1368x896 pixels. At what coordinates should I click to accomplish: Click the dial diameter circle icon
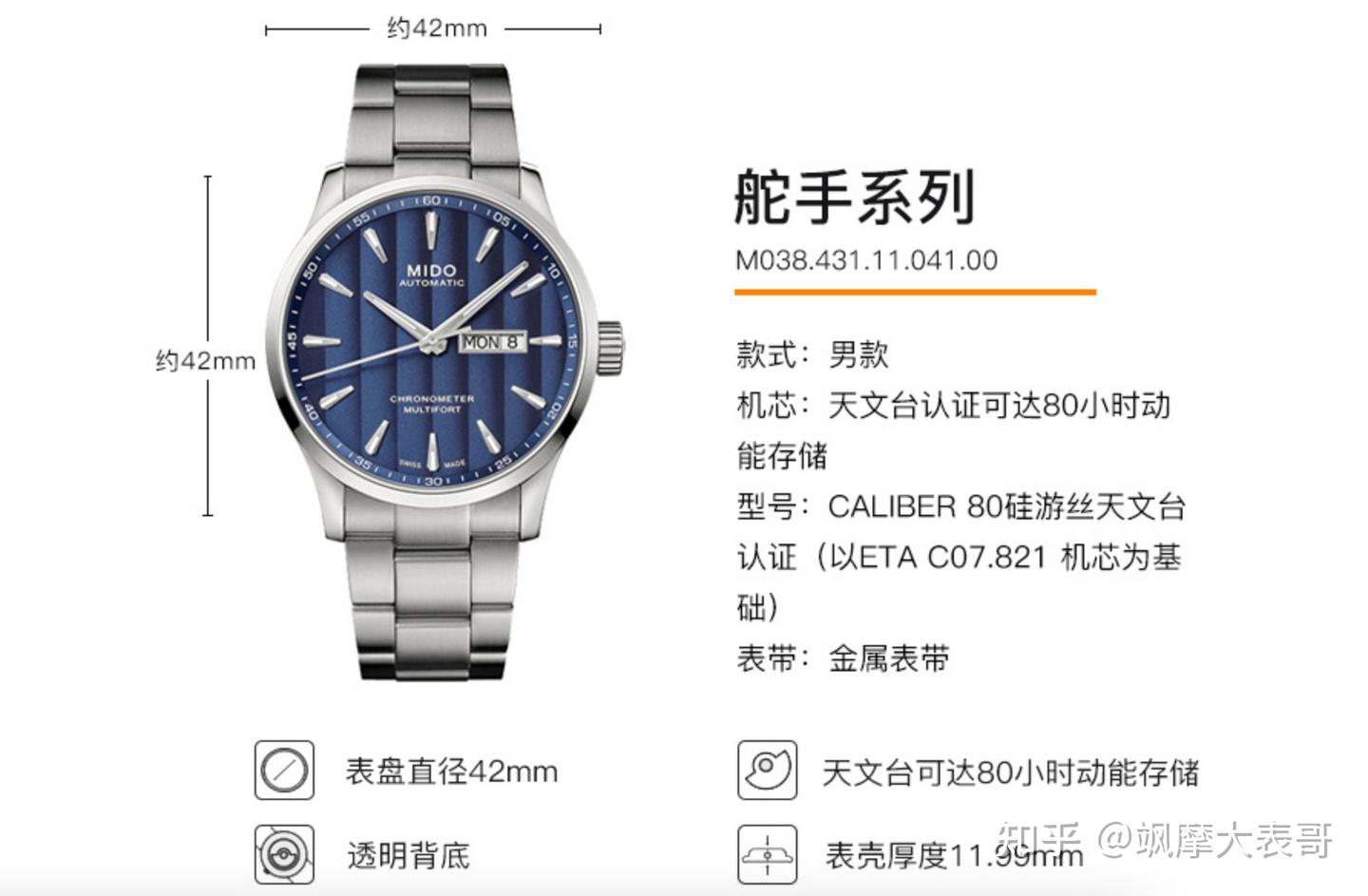tap(284, 771)
